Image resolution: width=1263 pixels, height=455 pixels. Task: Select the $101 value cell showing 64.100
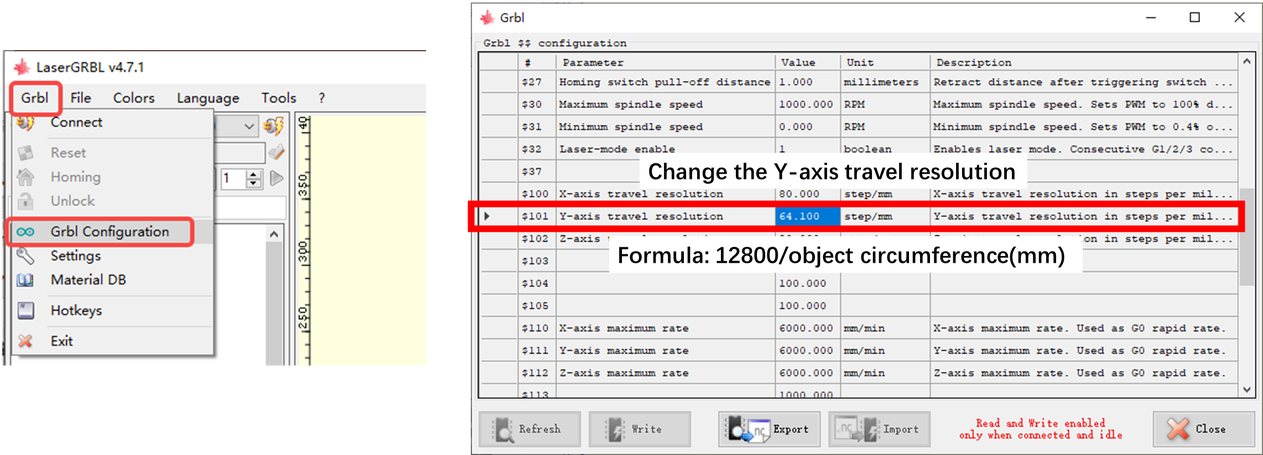click(806, 216)
